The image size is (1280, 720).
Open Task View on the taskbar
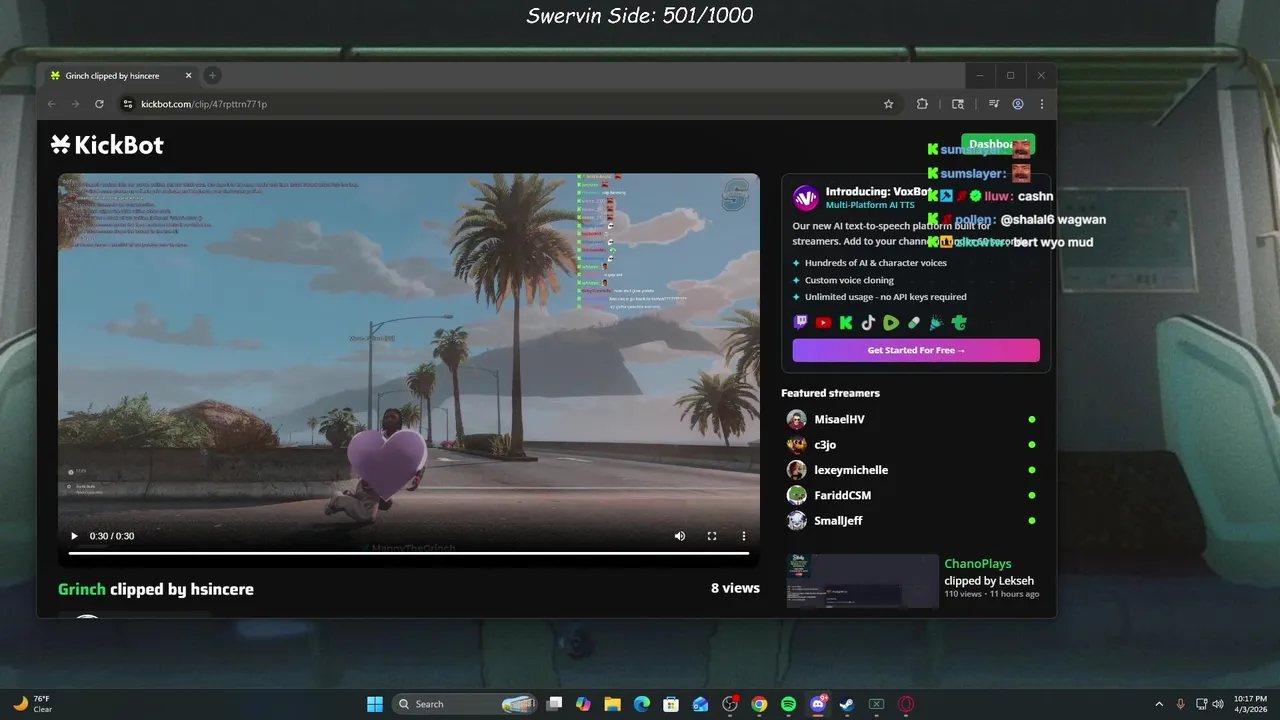(x=555, y=704)
